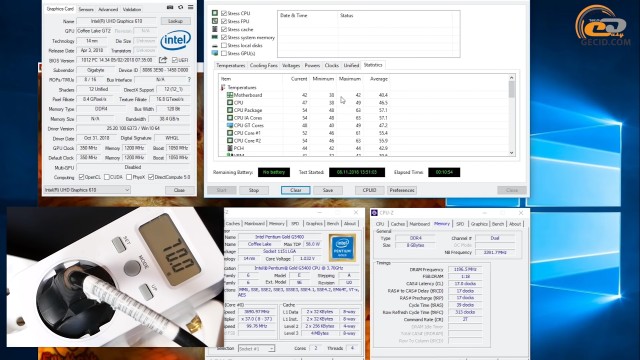This screenshot has height=360, width=640.
Task: Toggle the Stress CPU checkbox
Action: tap(224, 13)
